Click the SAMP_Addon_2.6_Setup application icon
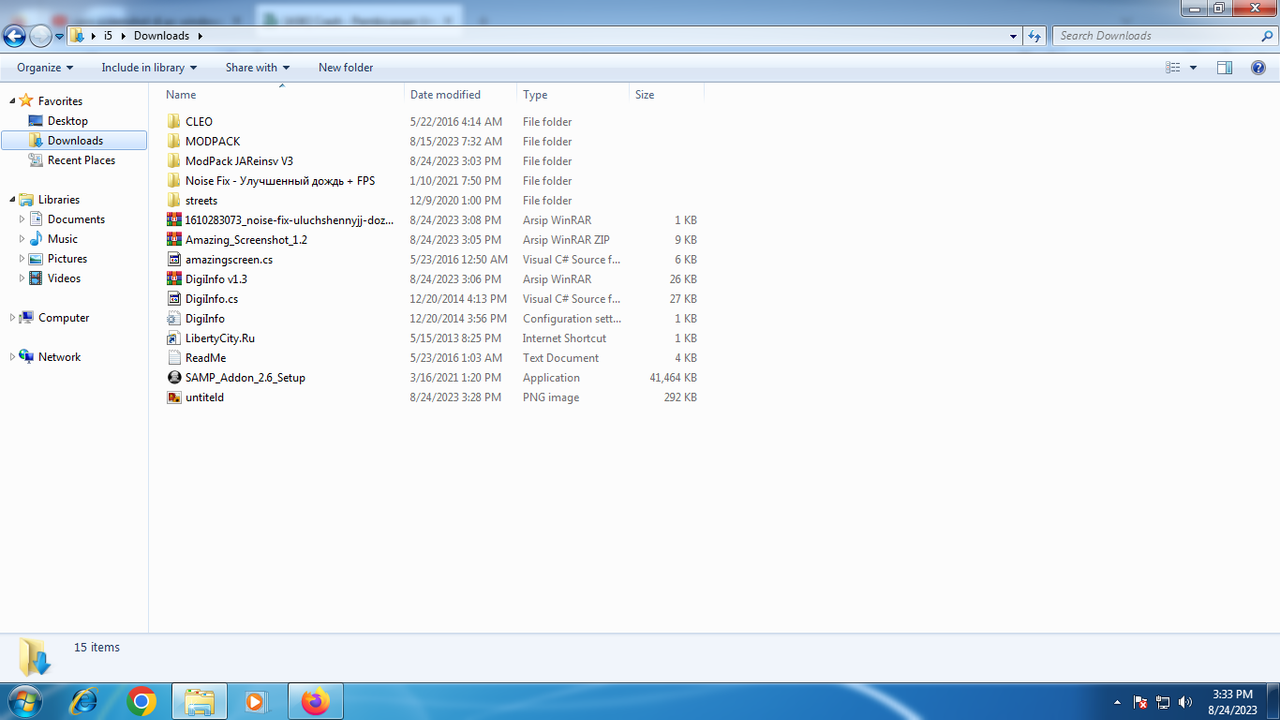Image resolution: width=1280 pixels, height=720 pixels. coord(175,378)
